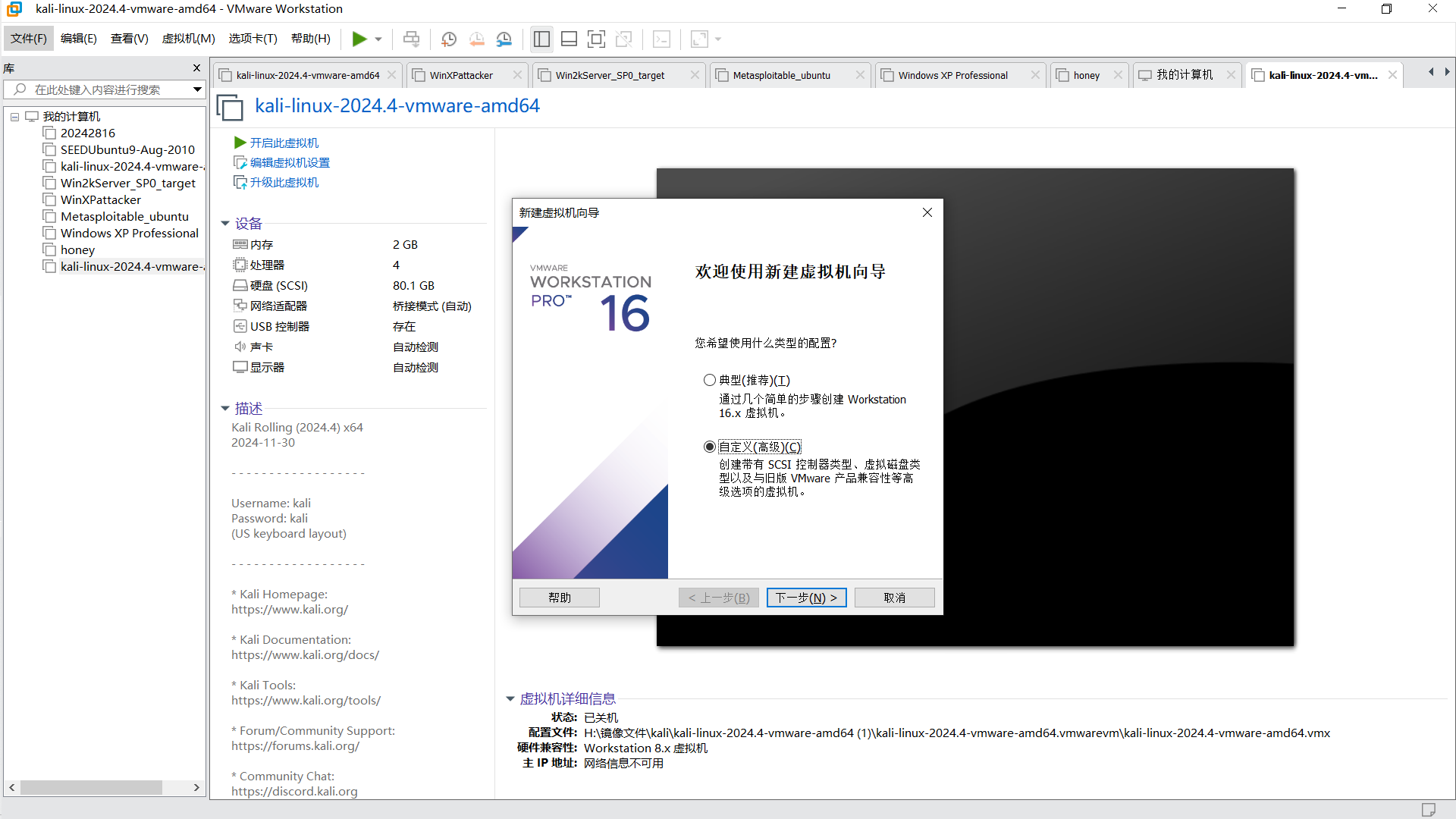Image resolution: width=1456 pixels, height=819 pixels.
Task: Click the 下一步(N) button in wizard
Action: (806, 598)
